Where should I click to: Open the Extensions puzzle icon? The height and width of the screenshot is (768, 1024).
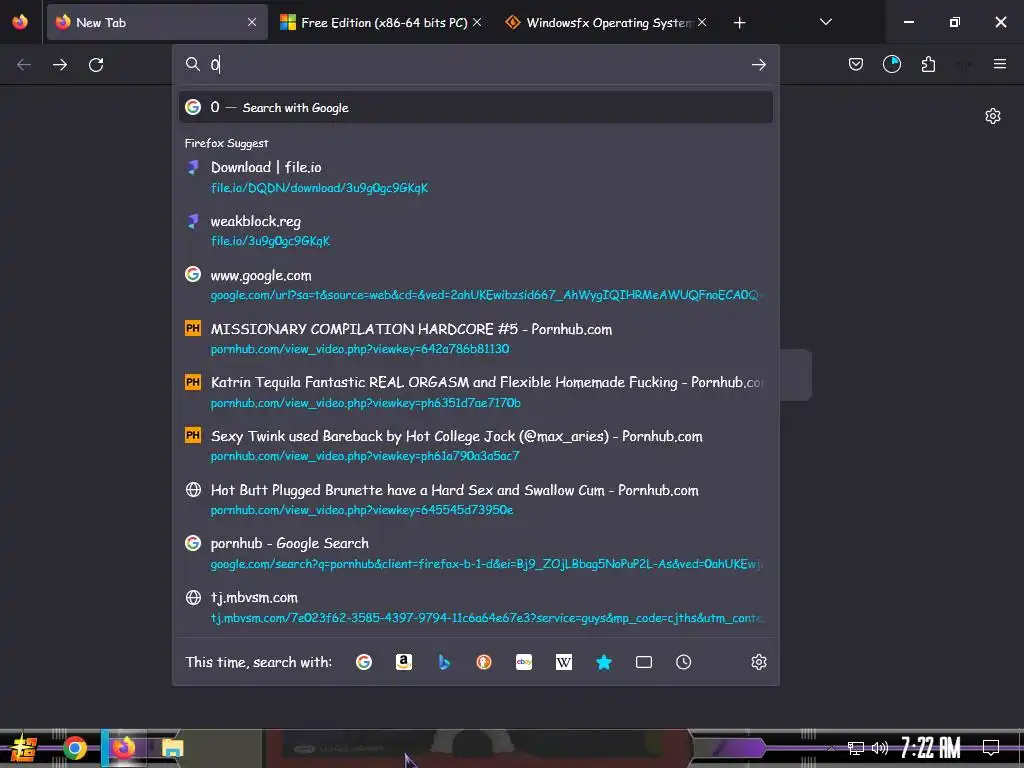tap(928, 64)
